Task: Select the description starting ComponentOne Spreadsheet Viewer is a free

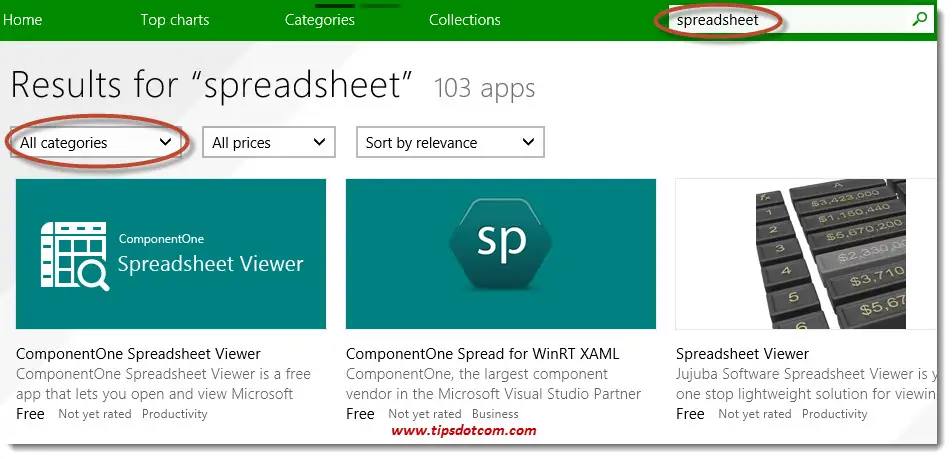Action: click(x=163, y=384)
